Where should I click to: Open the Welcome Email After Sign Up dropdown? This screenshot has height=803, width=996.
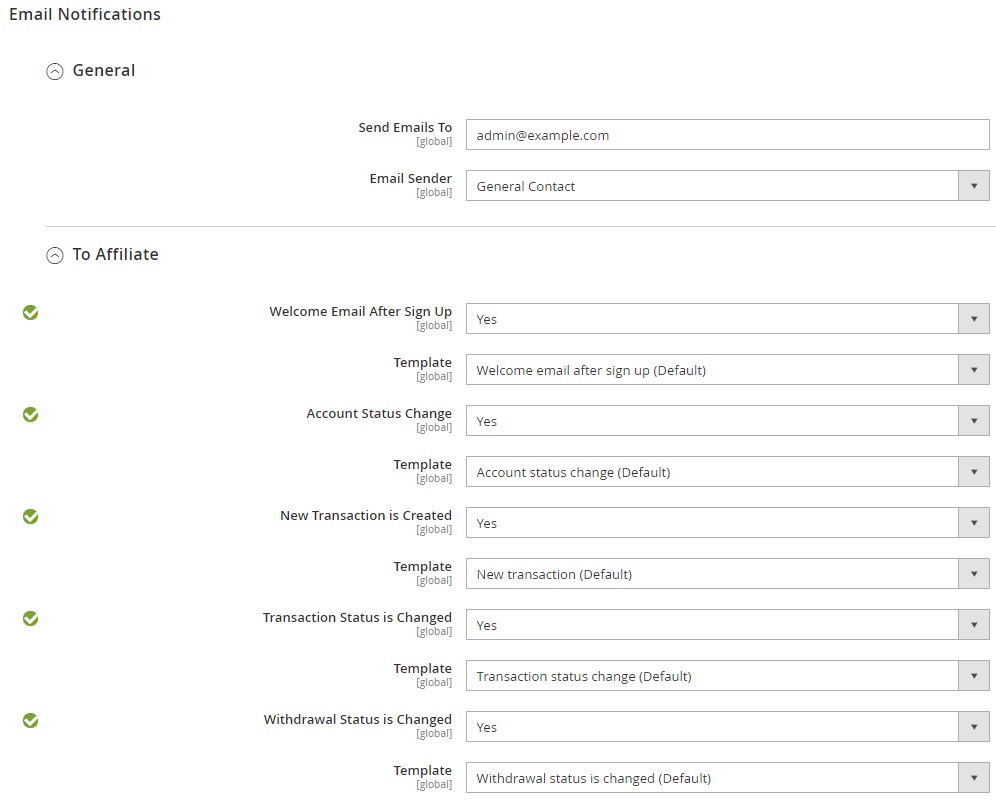point(727,319)
